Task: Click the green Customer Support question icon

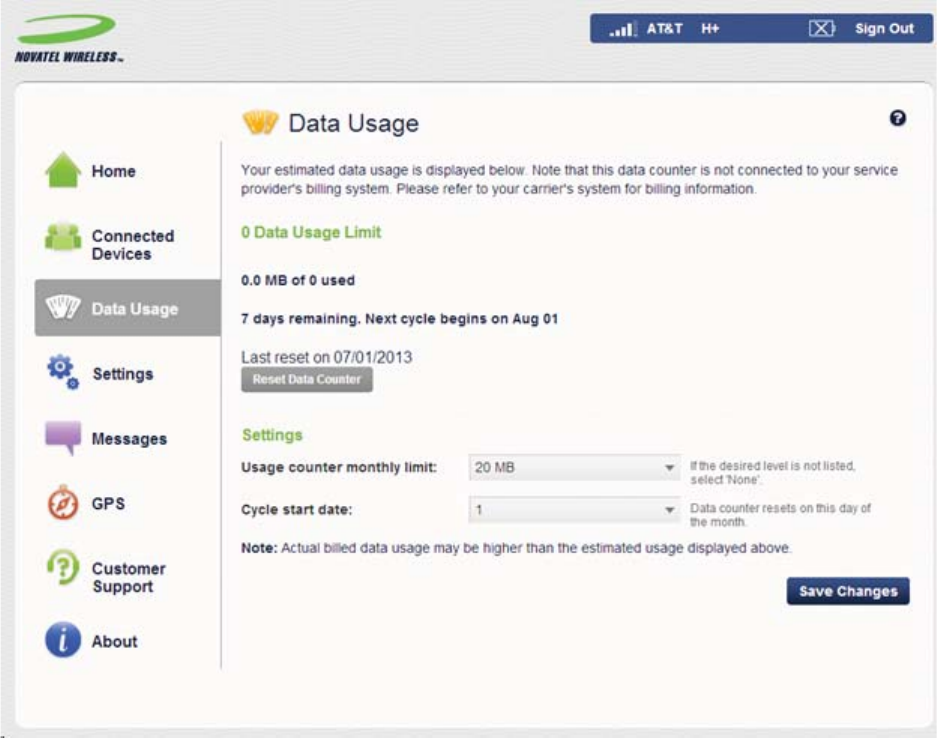Action: (63, 567)
